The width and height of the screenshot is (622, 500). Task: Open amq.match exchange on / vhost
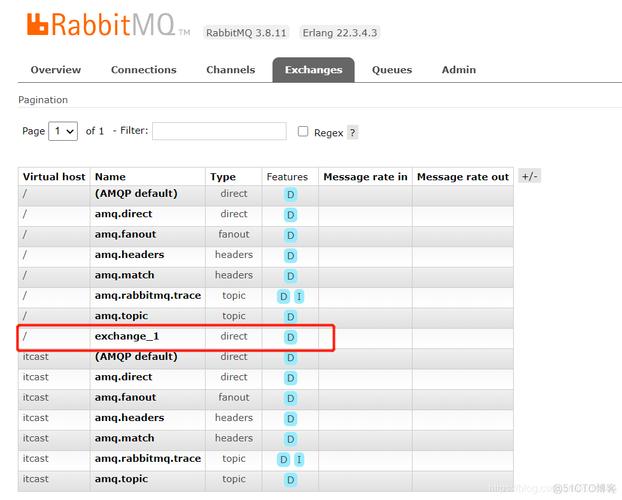(125, 275)
